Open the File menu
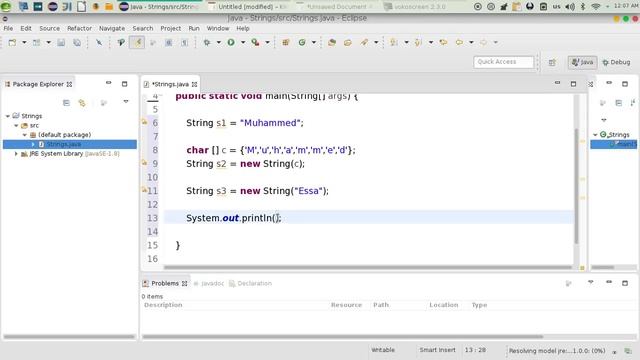 point(8,29)
